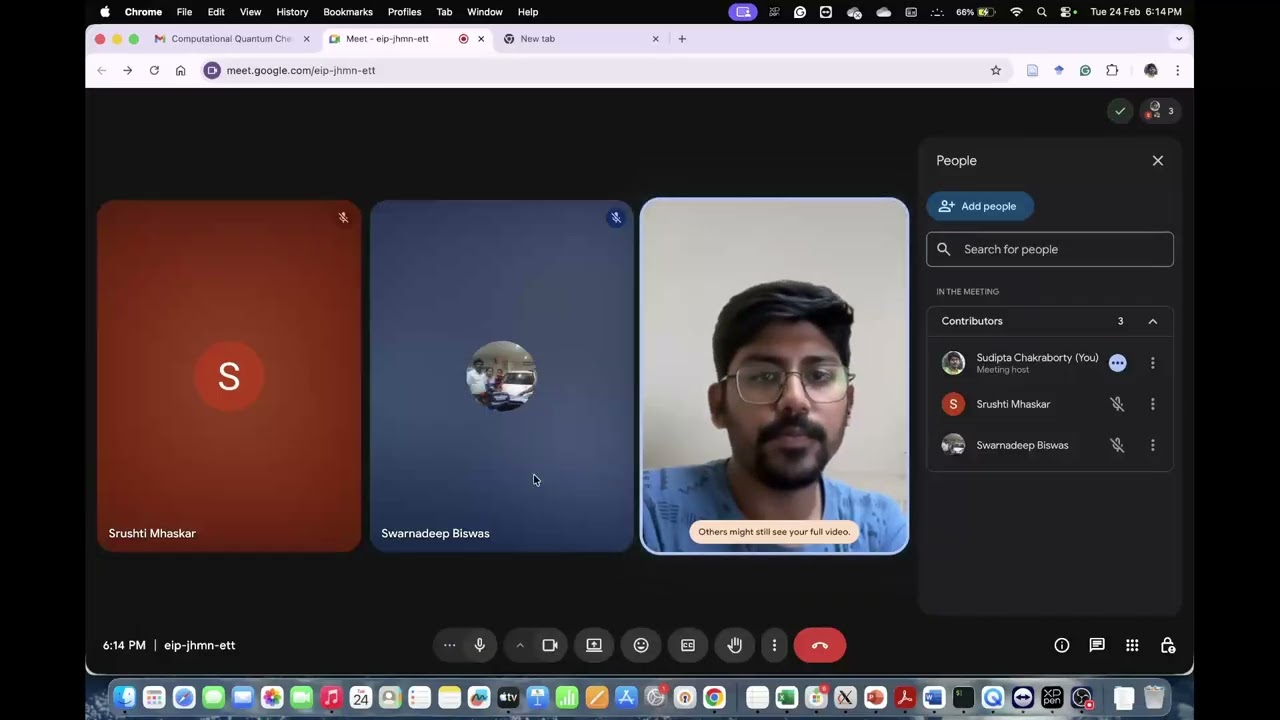
Task: Click the Present screen share button
Action: click(594, 645)
